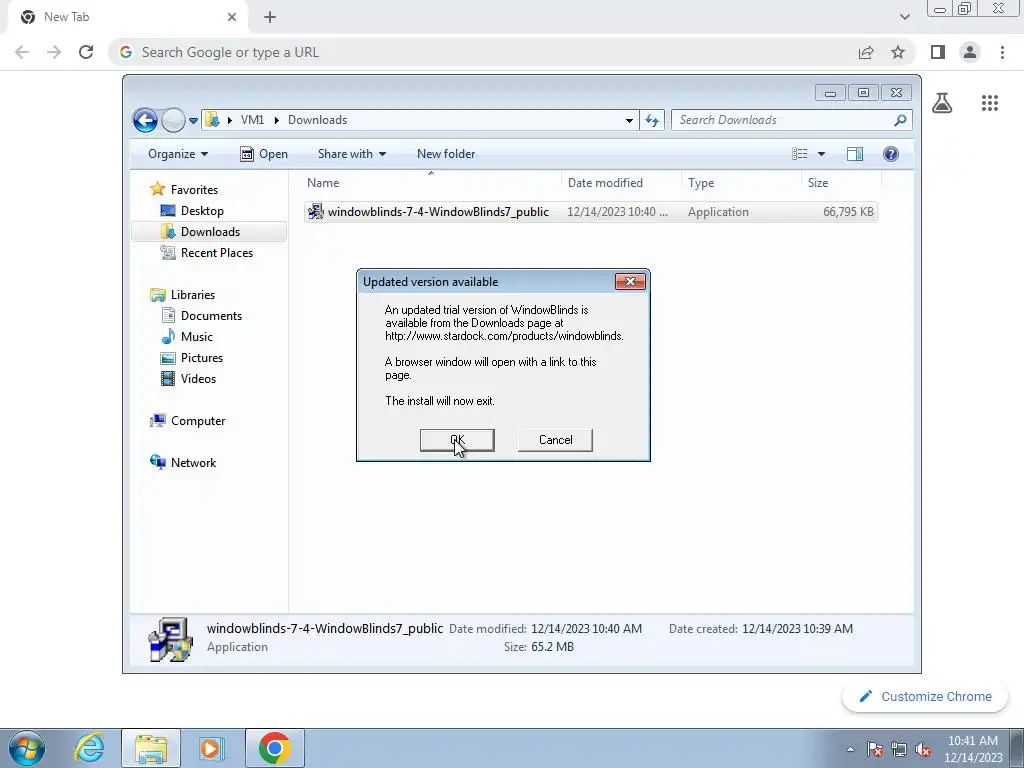Click the search magnifier in Explorer
The height and width of the screenshot is (768, 1024).
[900, 120]
